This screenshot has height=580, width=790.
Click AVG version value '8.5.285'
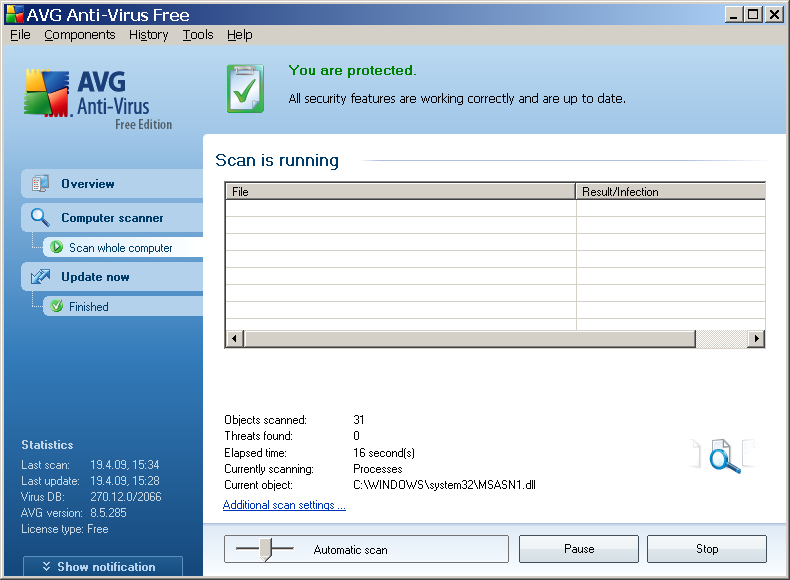click(108, 512)
